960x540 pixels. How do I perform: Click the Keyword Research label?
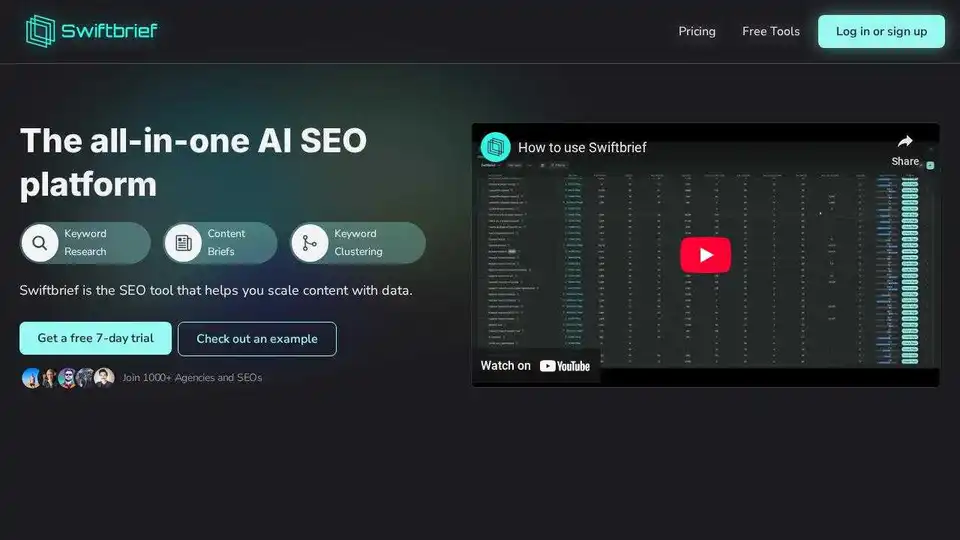(x=85, y=242)
